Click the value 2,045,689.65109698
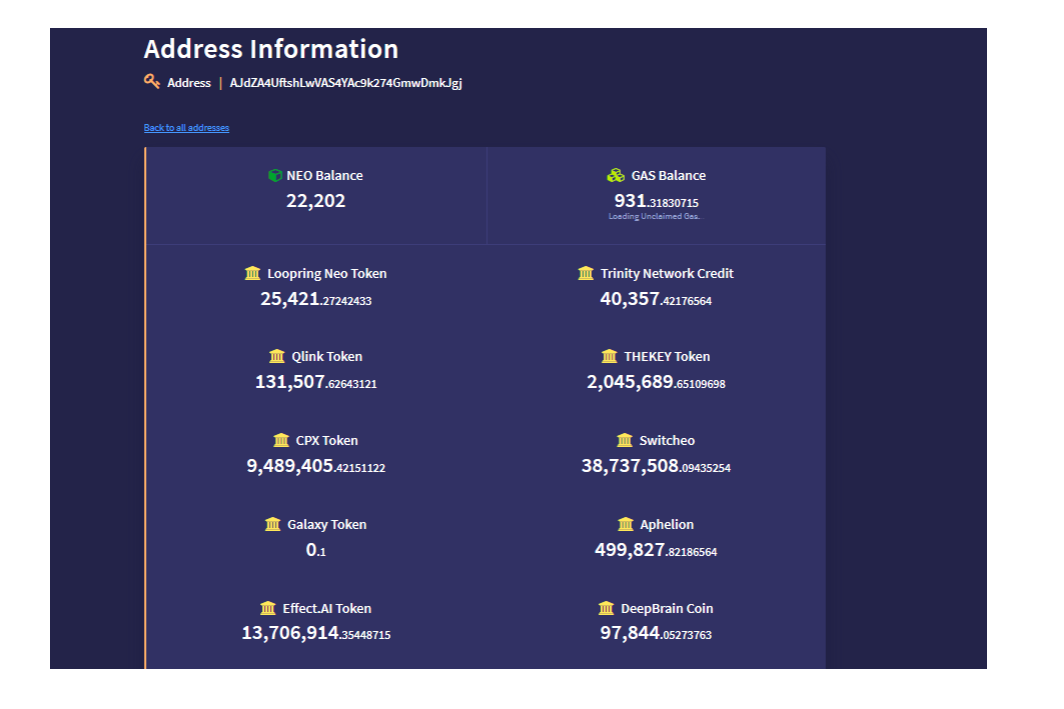The height and width of the screenshot is (709, 1064). click(656, 382)
